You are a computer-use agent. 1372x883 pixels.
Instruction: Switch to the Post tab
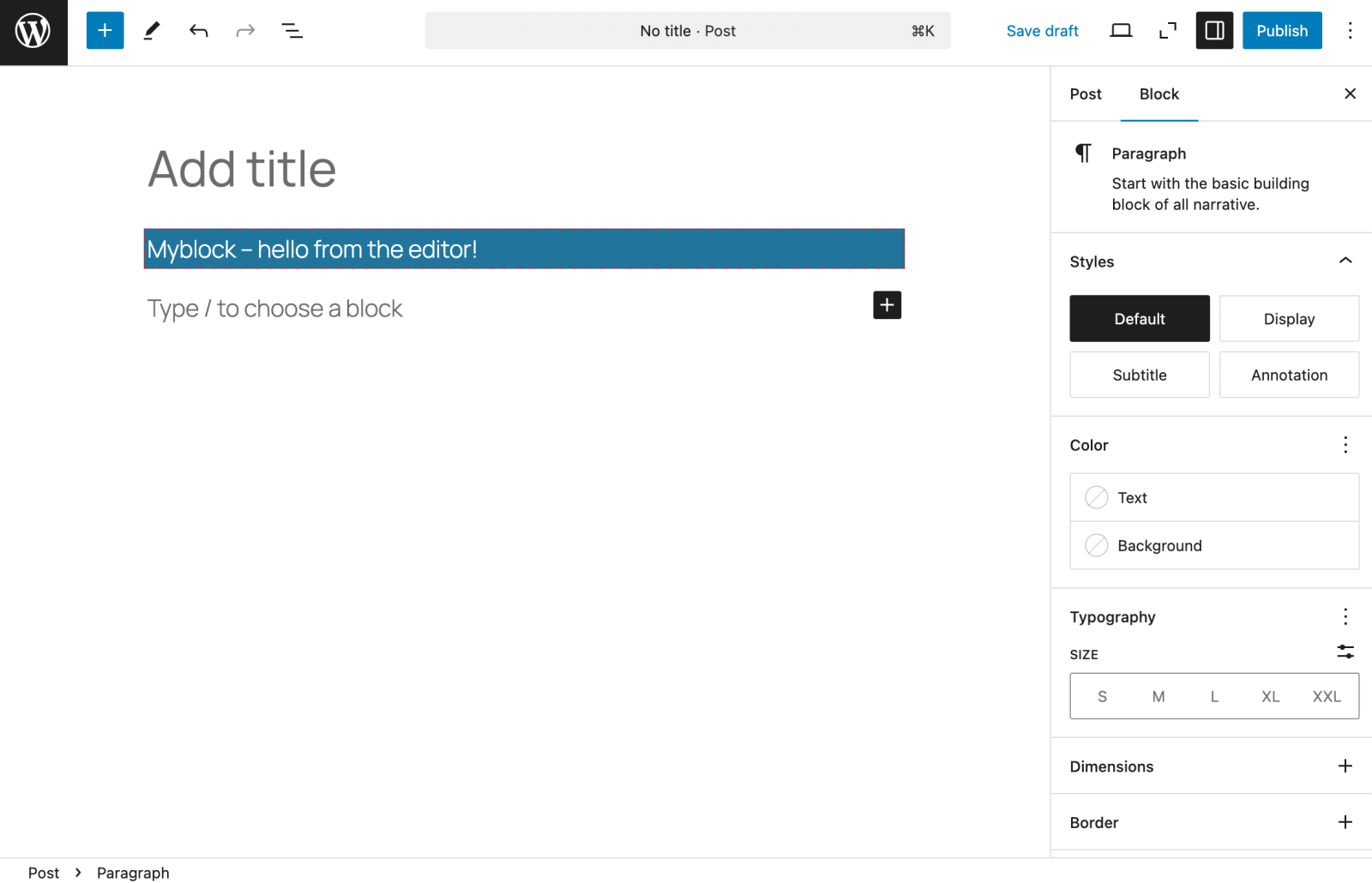(x=1086, y=94)
